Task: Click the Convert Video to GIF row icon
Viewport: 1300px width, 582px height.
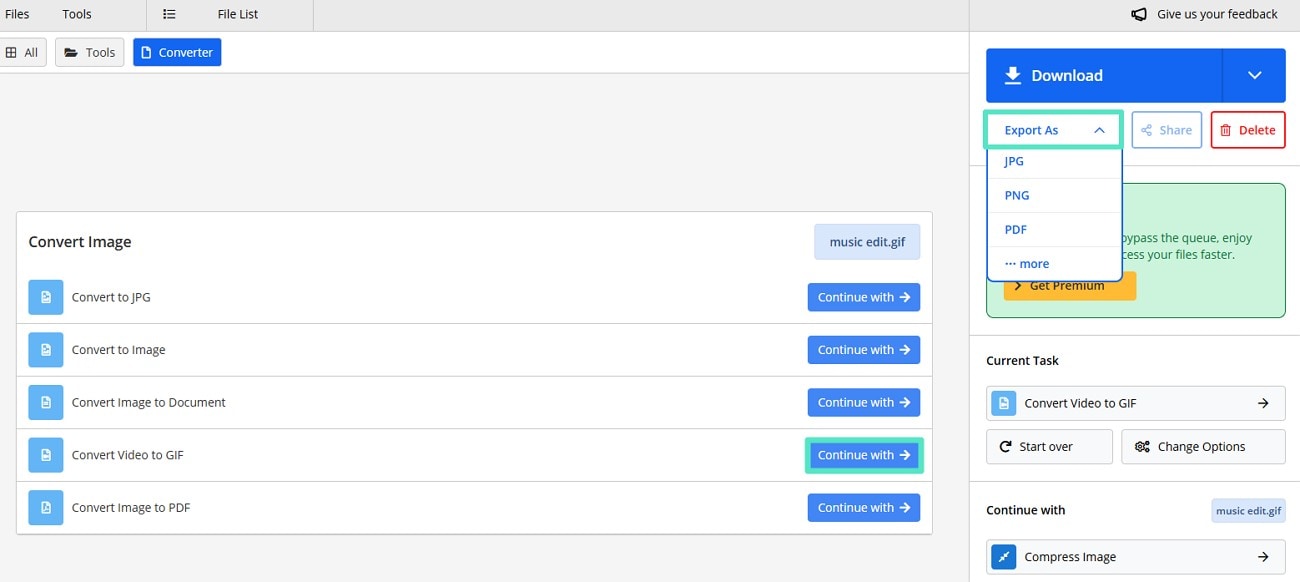Action: (x=45, y=455)
